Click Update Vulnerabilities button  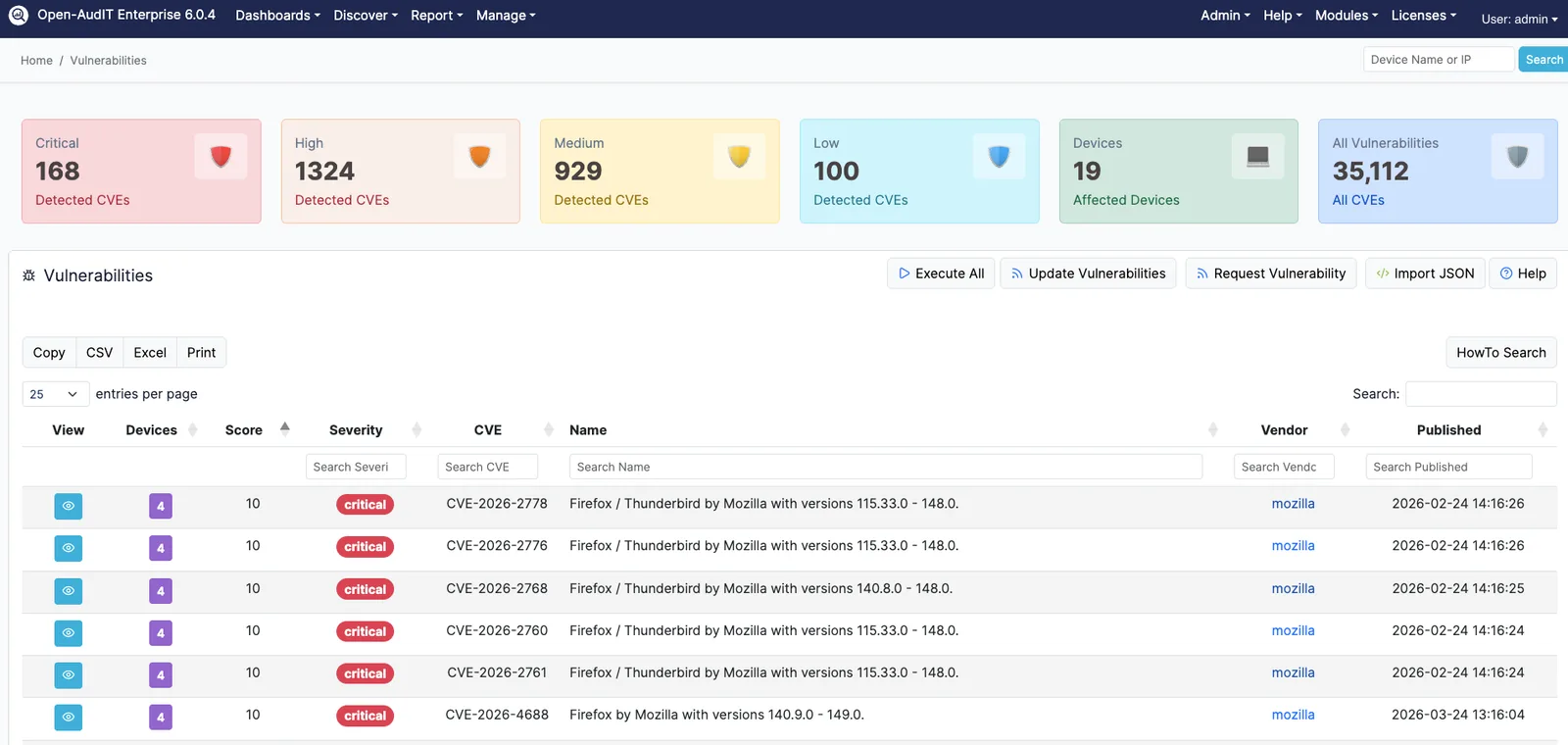point(1088,273)
